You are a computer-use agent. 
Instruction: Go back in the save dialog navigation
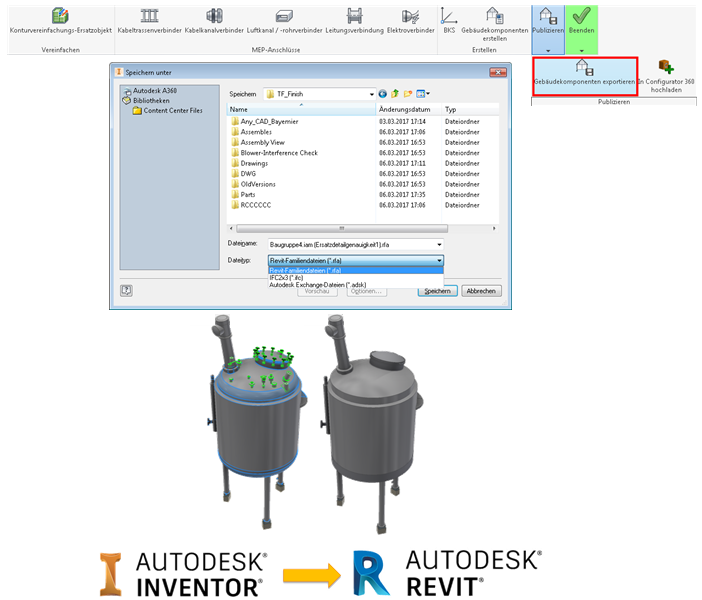point(382,94)
